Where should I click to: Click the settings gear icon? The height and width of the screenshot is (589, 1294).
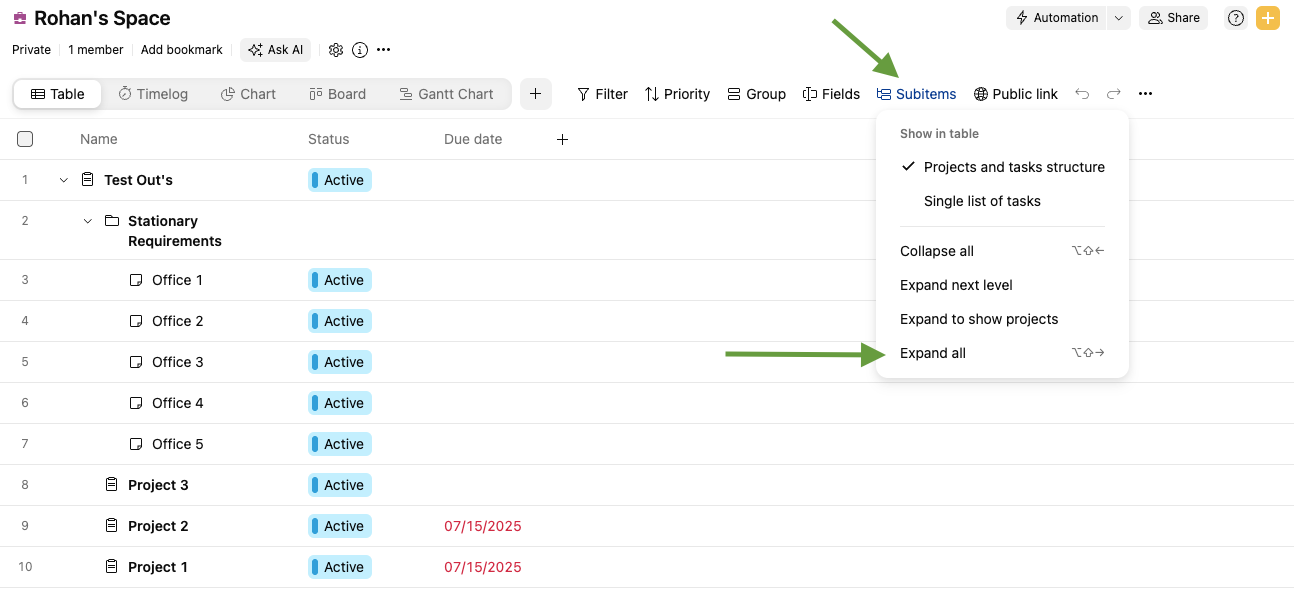pyautogui.click(x=336, y=50)
